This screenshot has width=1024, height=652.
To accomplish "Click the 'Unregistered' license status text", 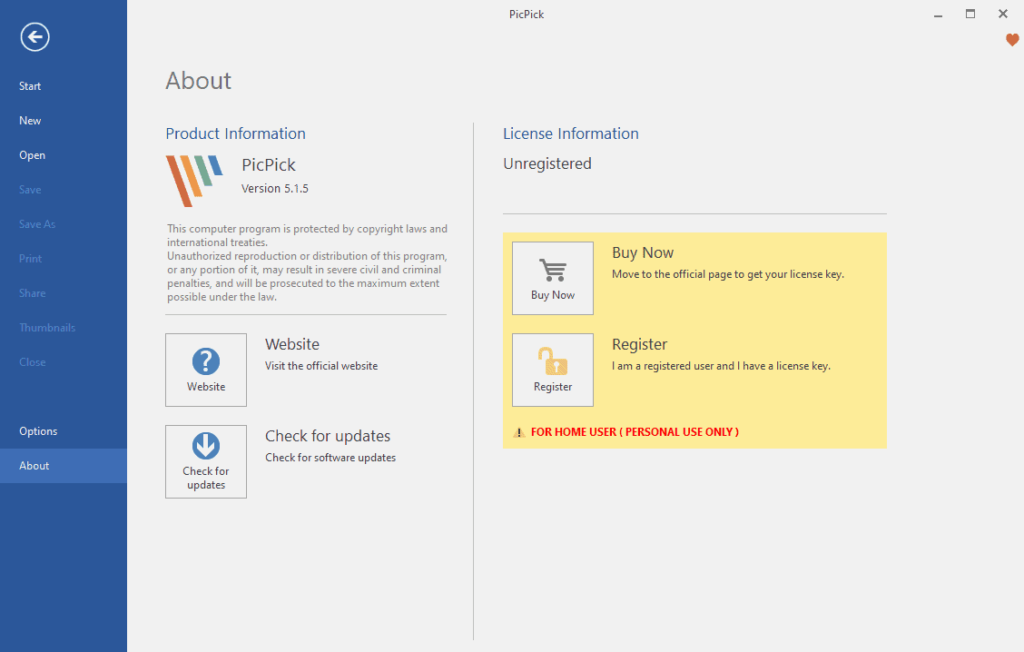I will [x=547, y=163].
